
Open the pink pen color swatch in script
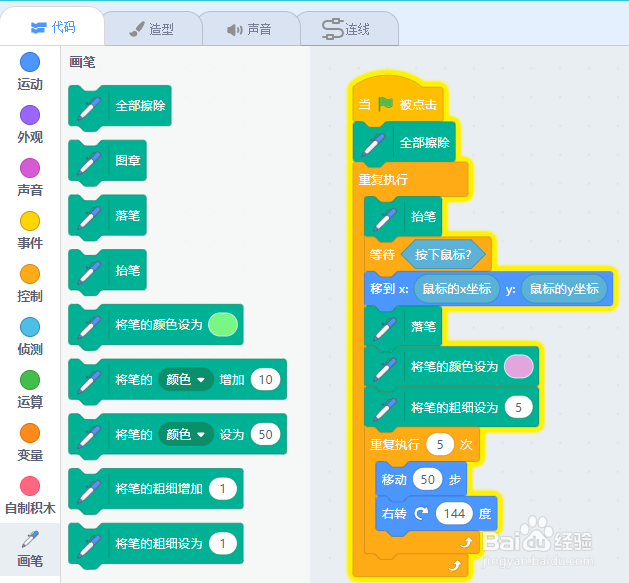click(x=519, y=366)
